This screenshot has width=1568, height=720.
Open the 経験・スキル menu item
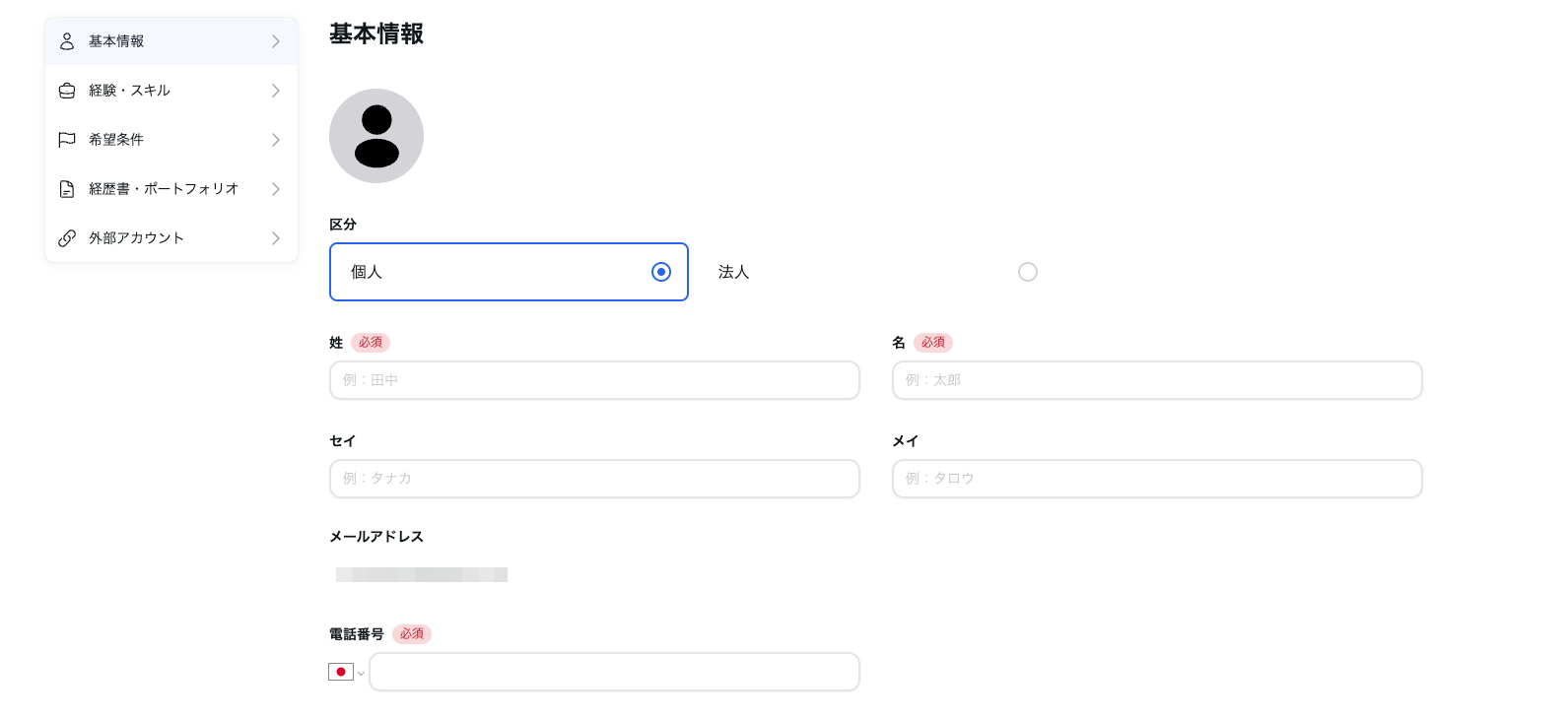click(171, 91)
